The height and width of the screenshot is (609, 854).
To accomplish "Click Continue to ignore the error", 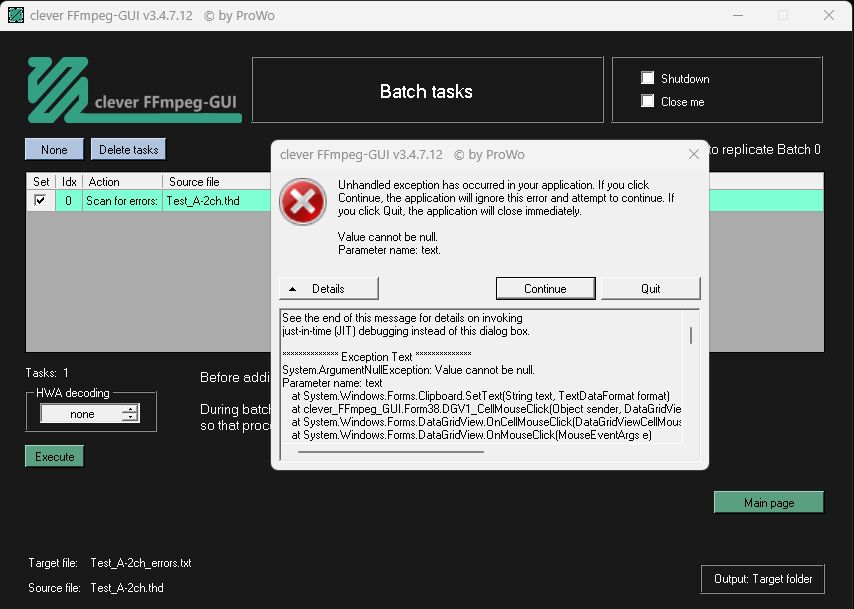I will [545, 289].
